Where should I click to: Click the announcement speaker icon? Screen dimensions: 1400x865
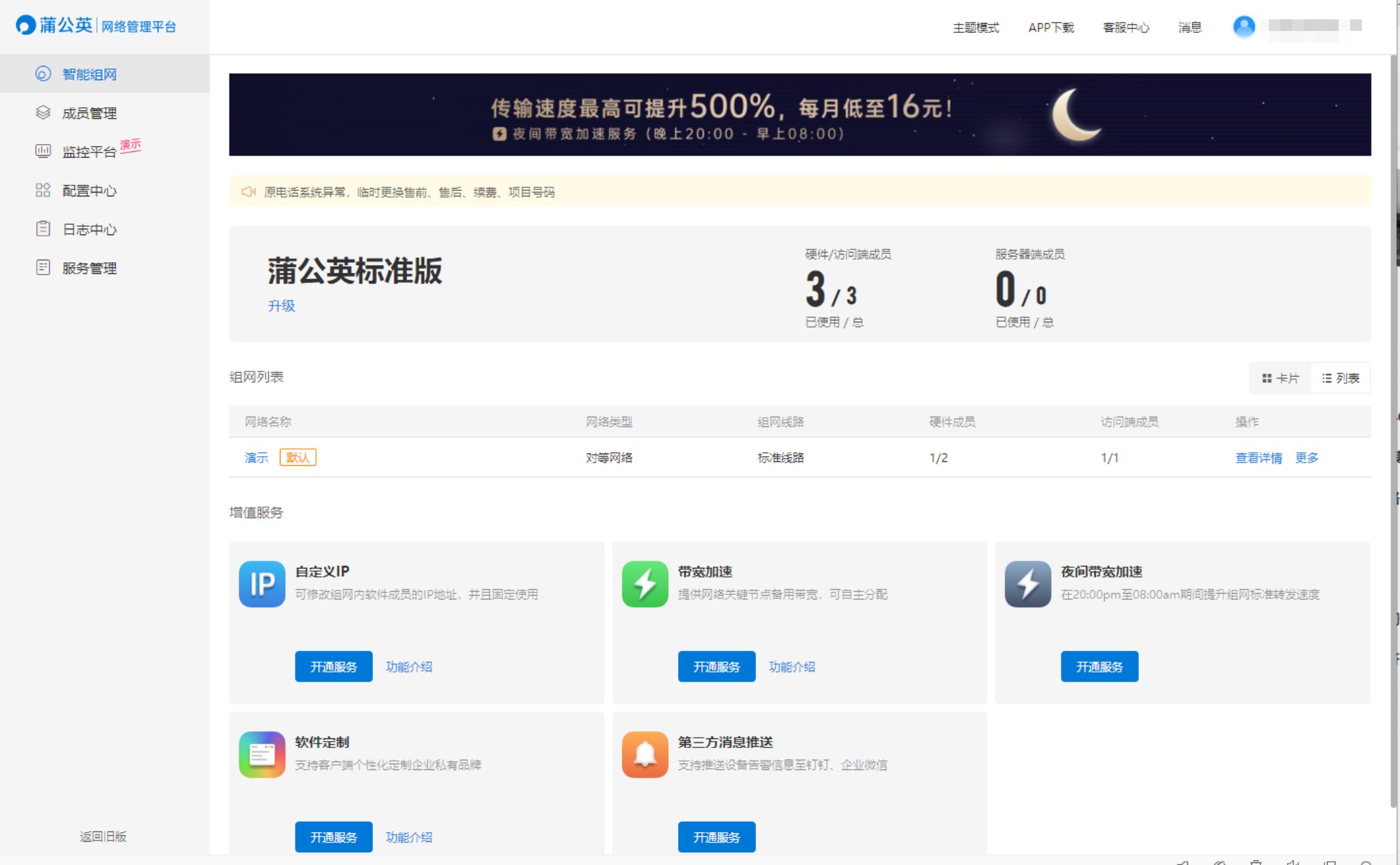(x=248, y=192)
